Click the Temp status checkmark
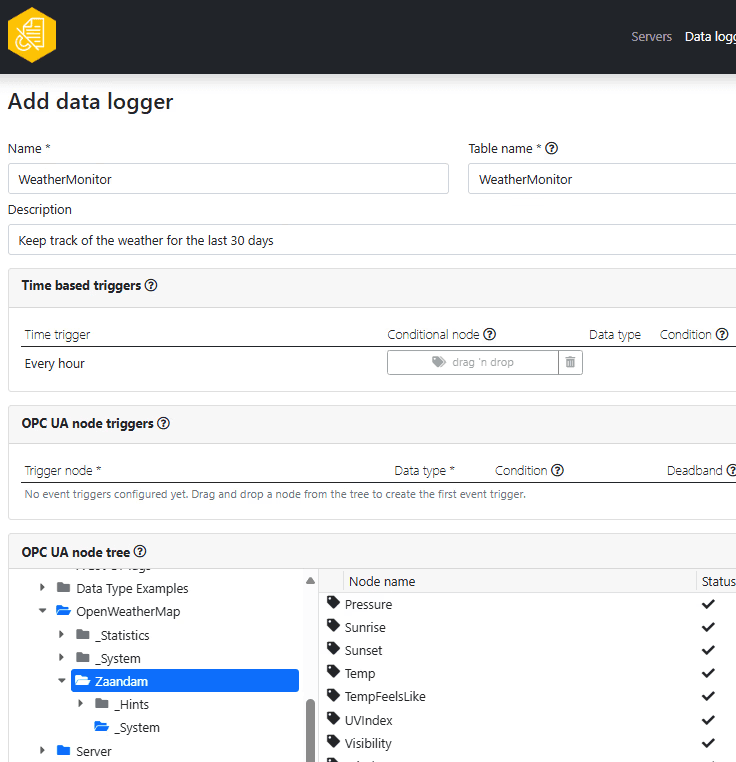The width and height of the screenshot is (736, 762). (x=708, y=673)
